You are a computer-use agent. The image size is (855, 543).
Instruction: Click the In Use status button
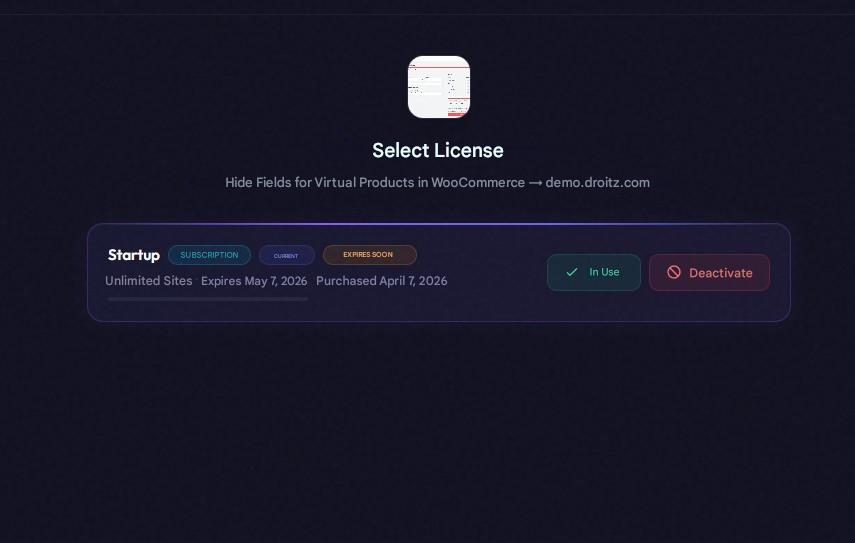594,272
